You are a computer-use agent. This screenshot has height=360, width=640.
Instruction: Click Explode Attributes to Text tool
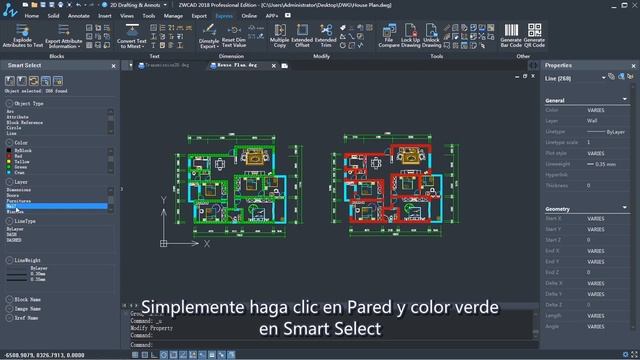point(22,36)
